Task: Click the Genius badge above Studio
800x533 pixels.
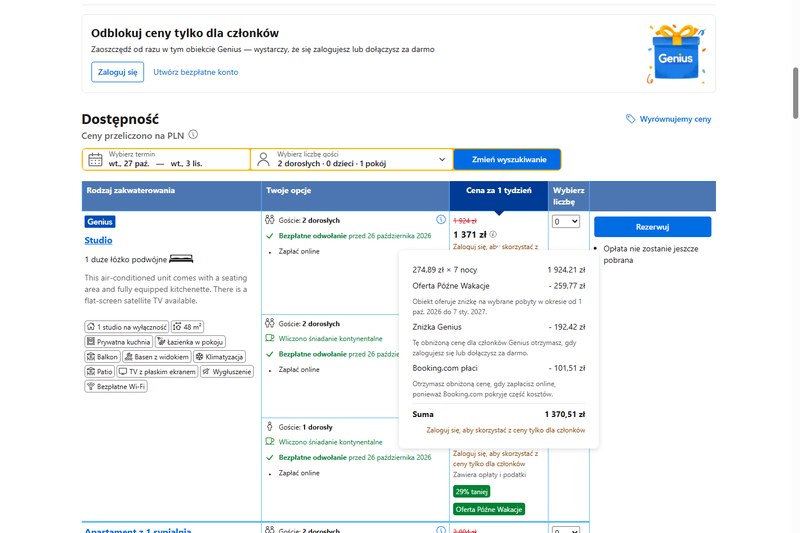Action: pyautogui.click(x=100, y=222)
